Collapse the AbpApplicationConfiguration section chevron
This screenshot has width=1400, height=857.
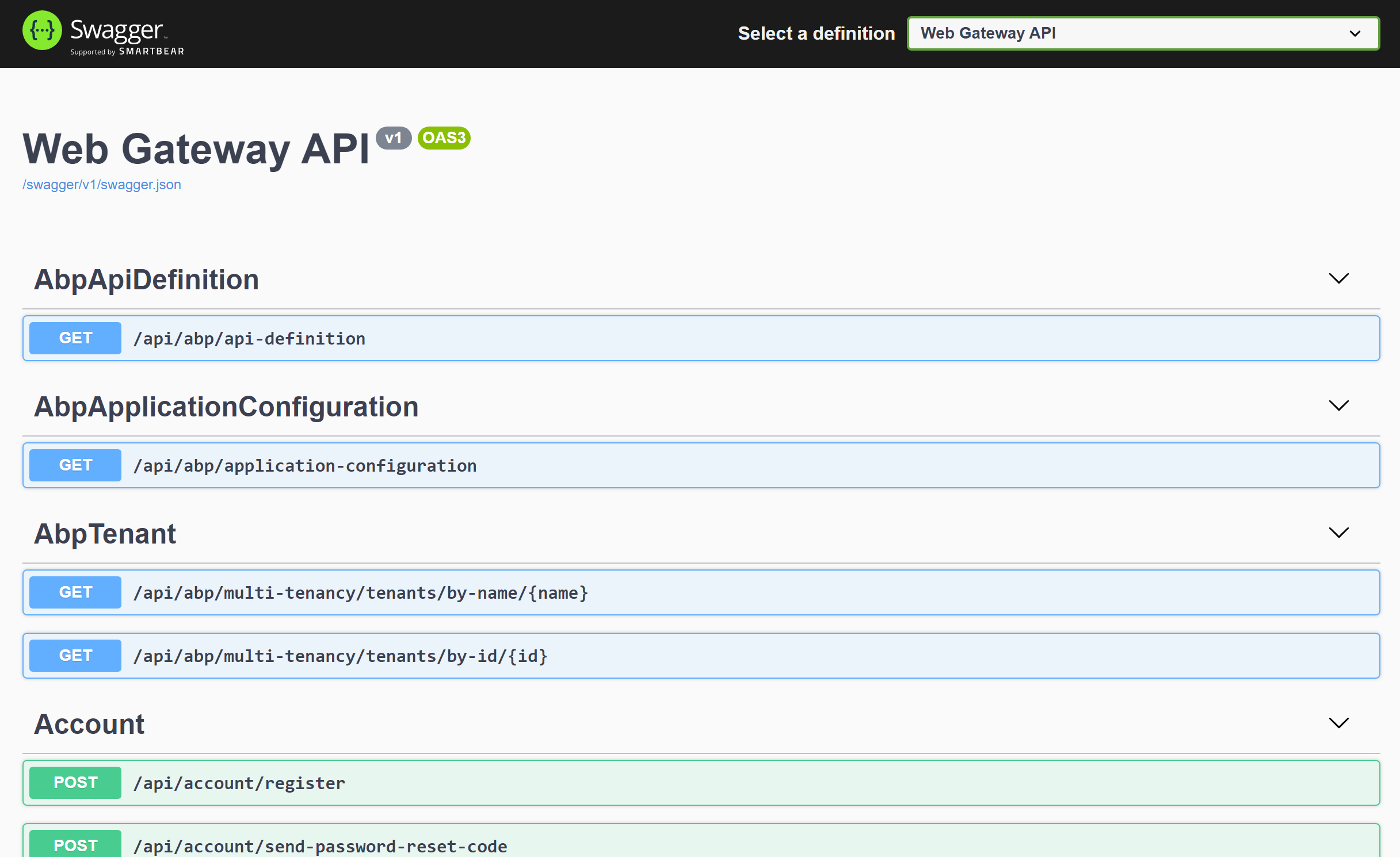point(1338,406)
